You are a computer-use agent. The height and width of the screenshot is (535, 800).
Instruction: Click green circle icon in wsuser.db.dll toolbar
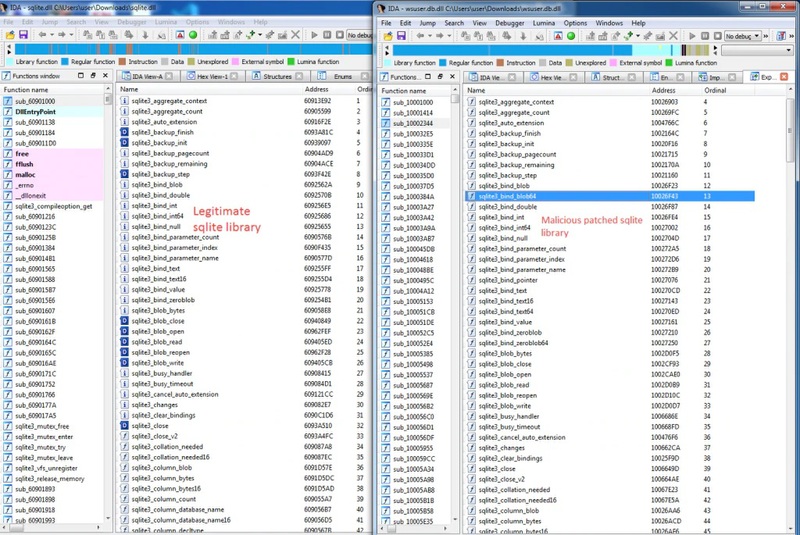pyautogui.click(x=571, y=36)
